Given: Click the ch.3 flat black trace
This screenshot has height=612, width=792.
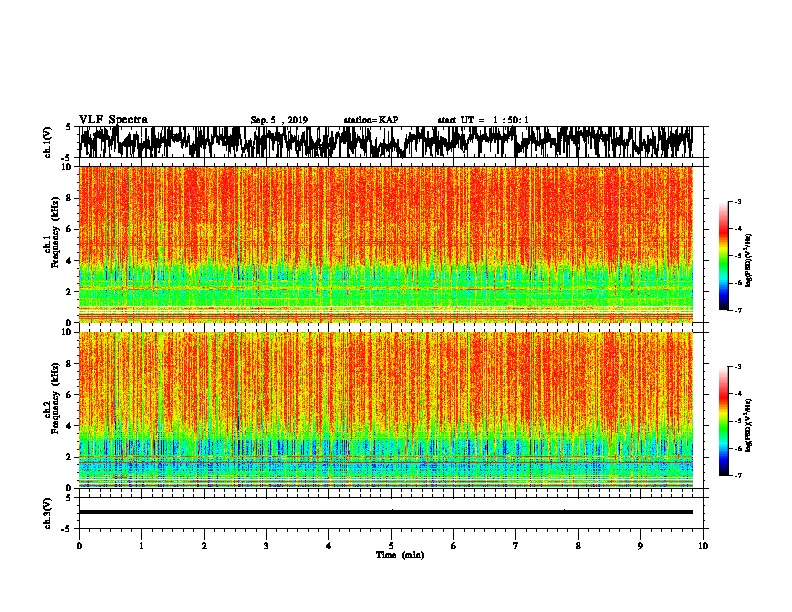Looking at the screenshot, I should pos(386,512).
